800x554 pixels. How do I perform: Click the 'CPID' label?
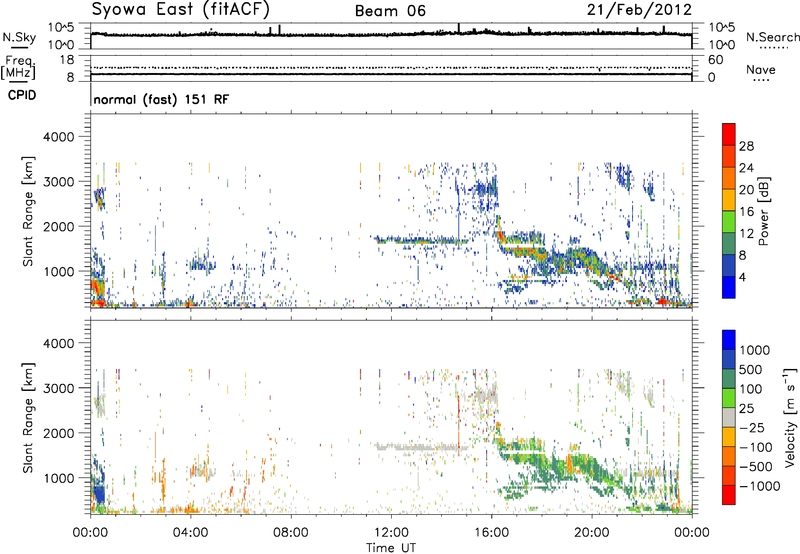22,95
